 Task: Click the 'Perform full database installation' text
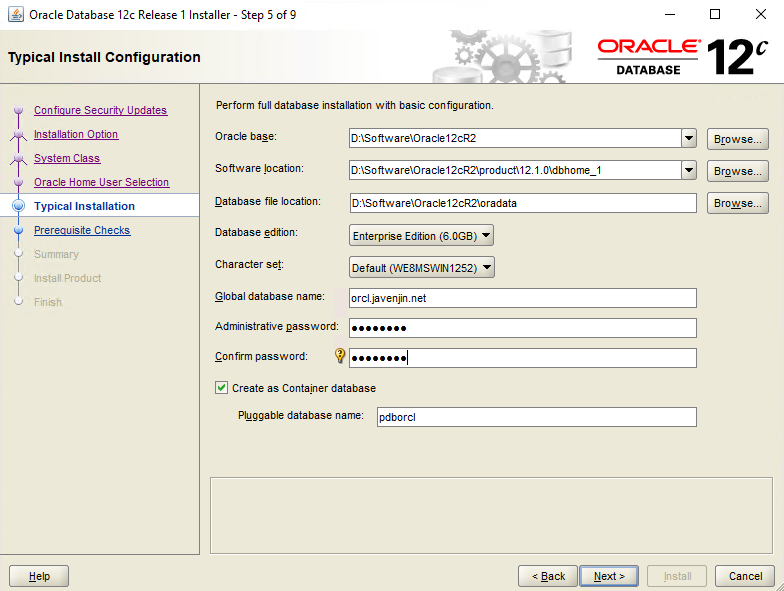[x=354, y=105]
